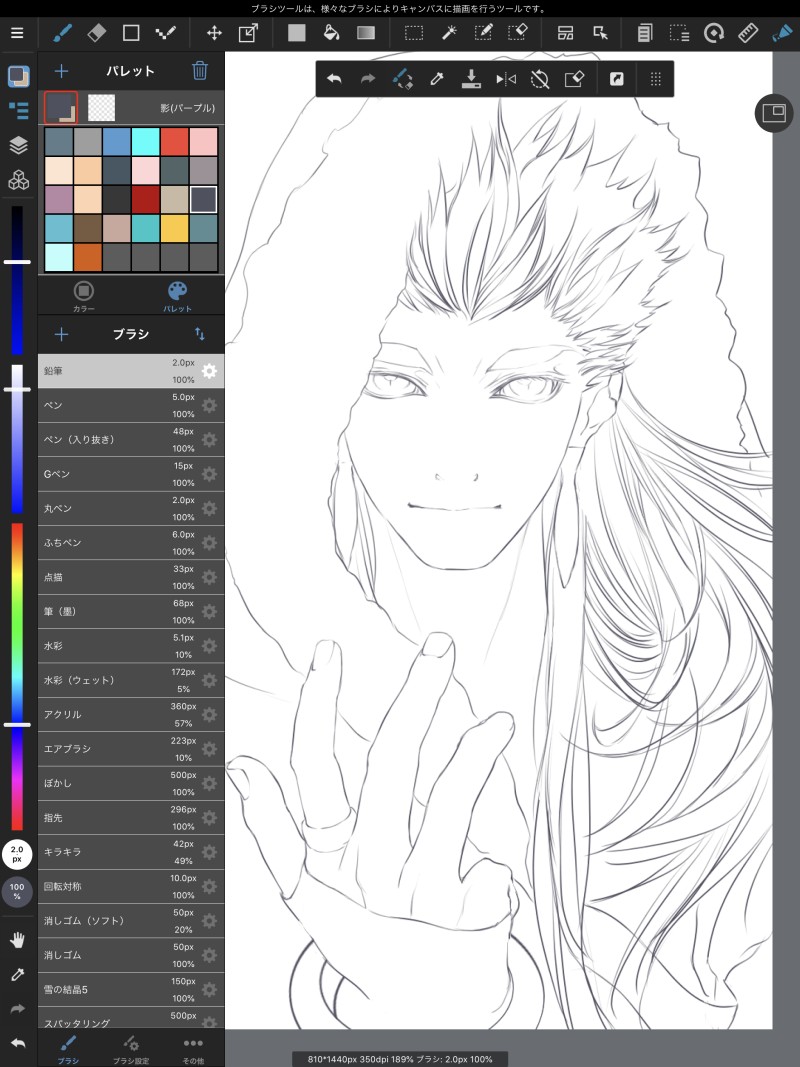800x1067 pixels.
Task: Redo using floating toolbar arrow
Action: tap(368, 79)
